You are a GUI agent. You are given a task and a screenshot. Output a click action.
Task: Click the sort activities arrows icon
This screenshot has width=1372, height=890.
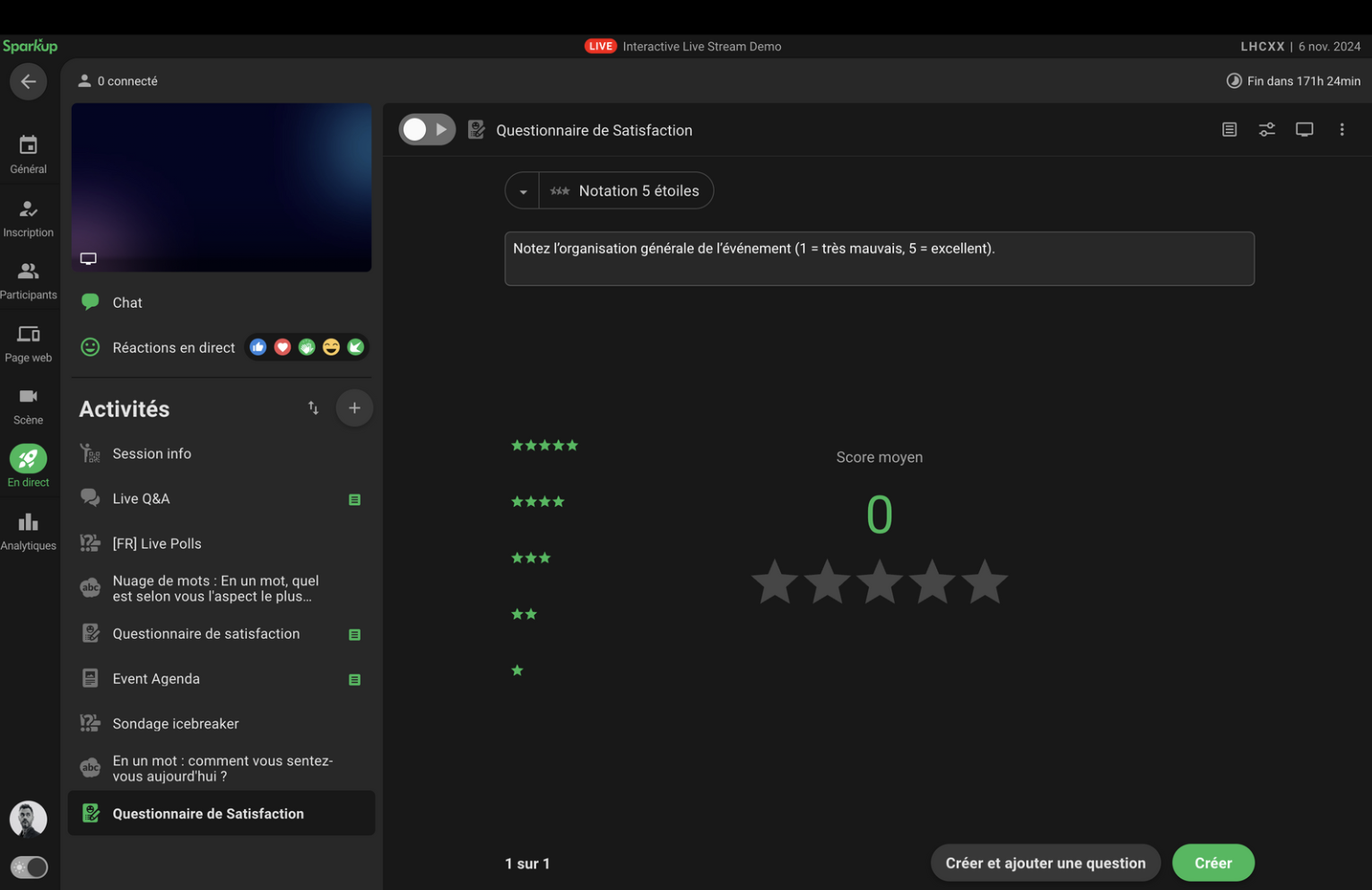pyautogui.click(x=313, y=408)
